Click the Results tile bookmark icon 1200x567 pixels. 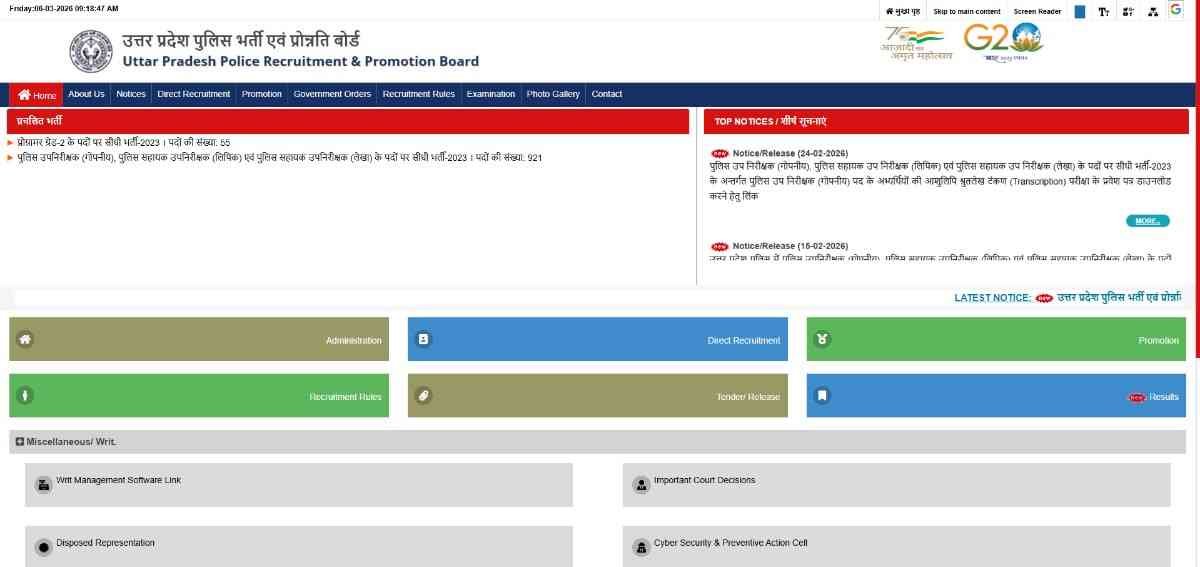point(822,396)
